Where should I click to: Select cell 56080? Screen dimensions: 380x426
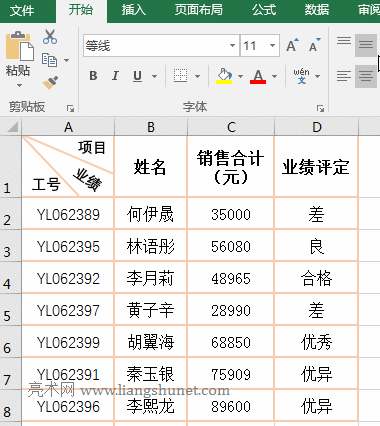[x=231, y=246]
